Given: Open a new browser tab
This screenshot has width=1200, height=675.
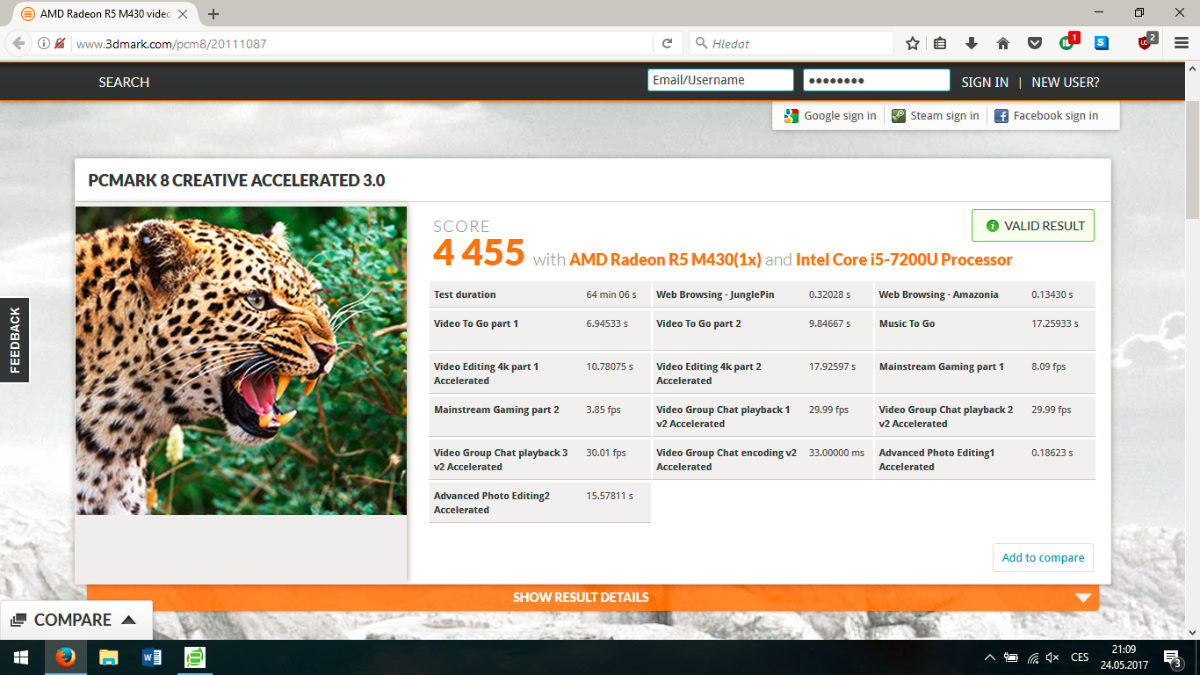Looking at the screenshot, I should coord(213,14).
